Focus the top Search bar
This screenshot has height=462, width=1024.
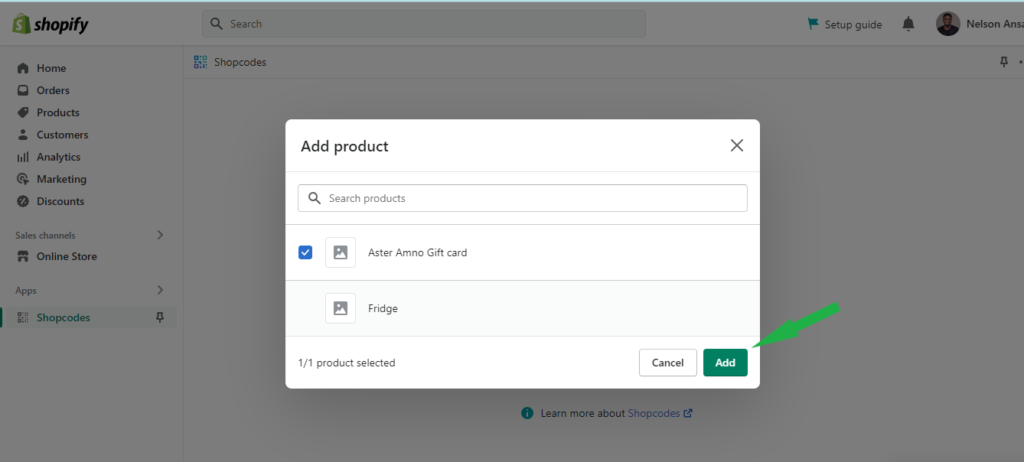coord(423,24)
